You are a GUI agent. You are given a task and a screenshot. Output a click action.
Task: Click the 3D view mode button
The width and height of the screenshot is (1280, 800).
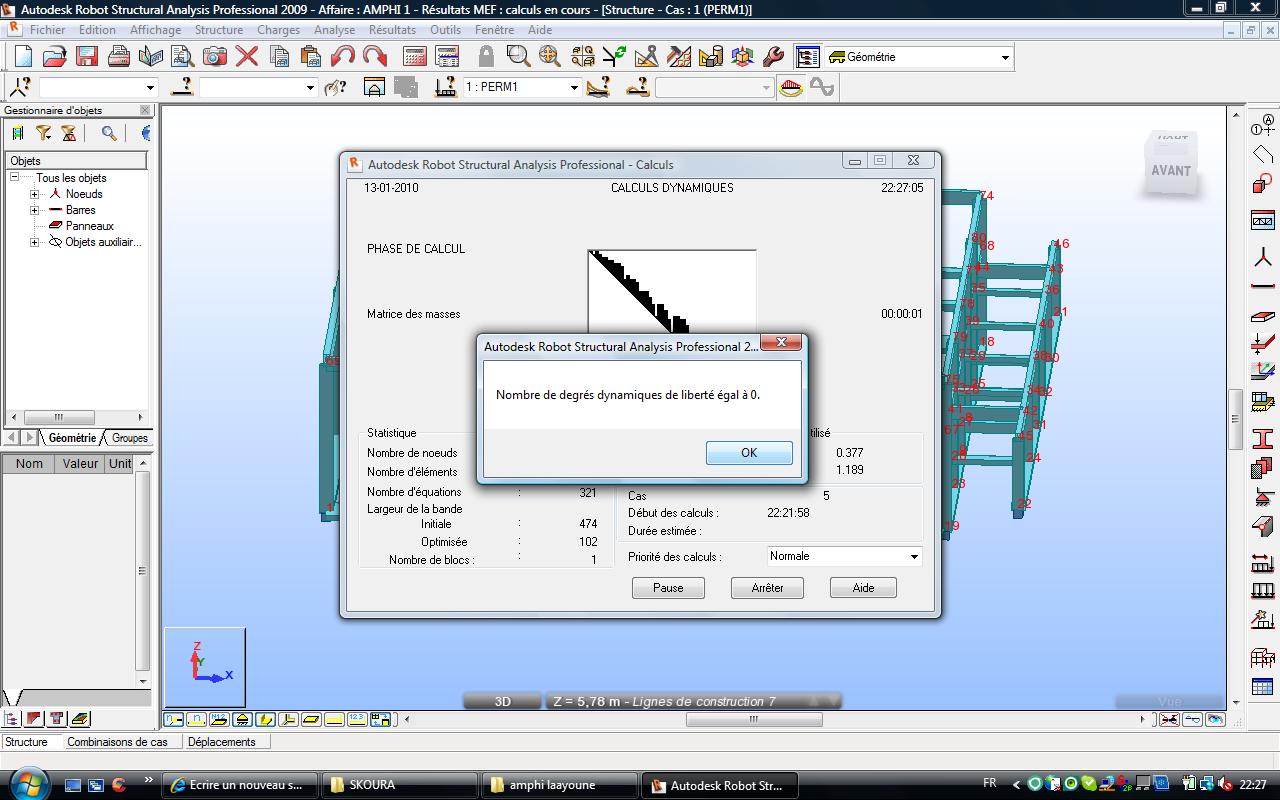503,702
